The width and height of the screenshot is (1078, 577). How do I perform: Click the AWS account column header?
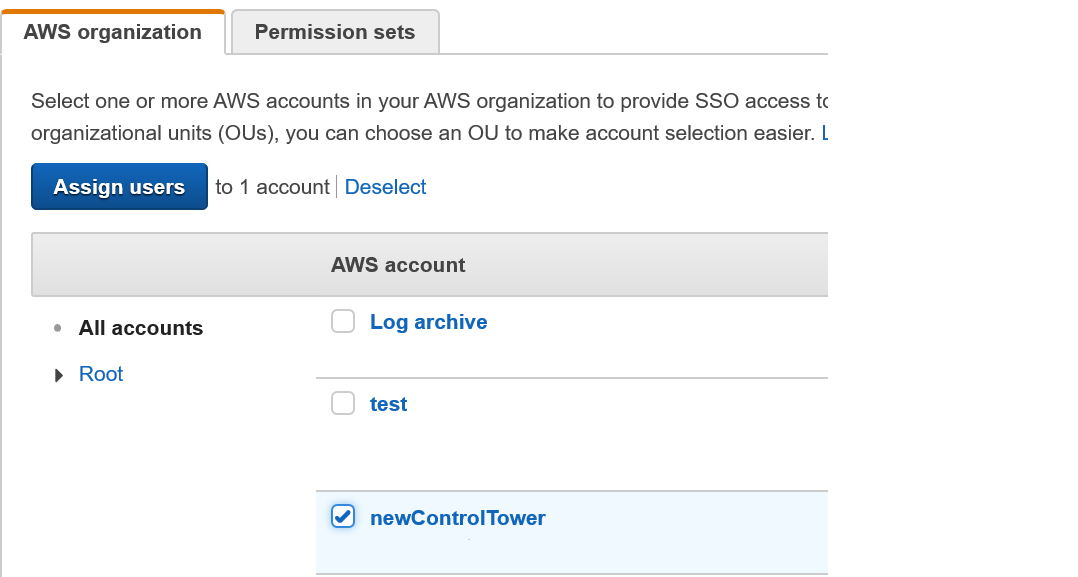[x=398, y=264]
